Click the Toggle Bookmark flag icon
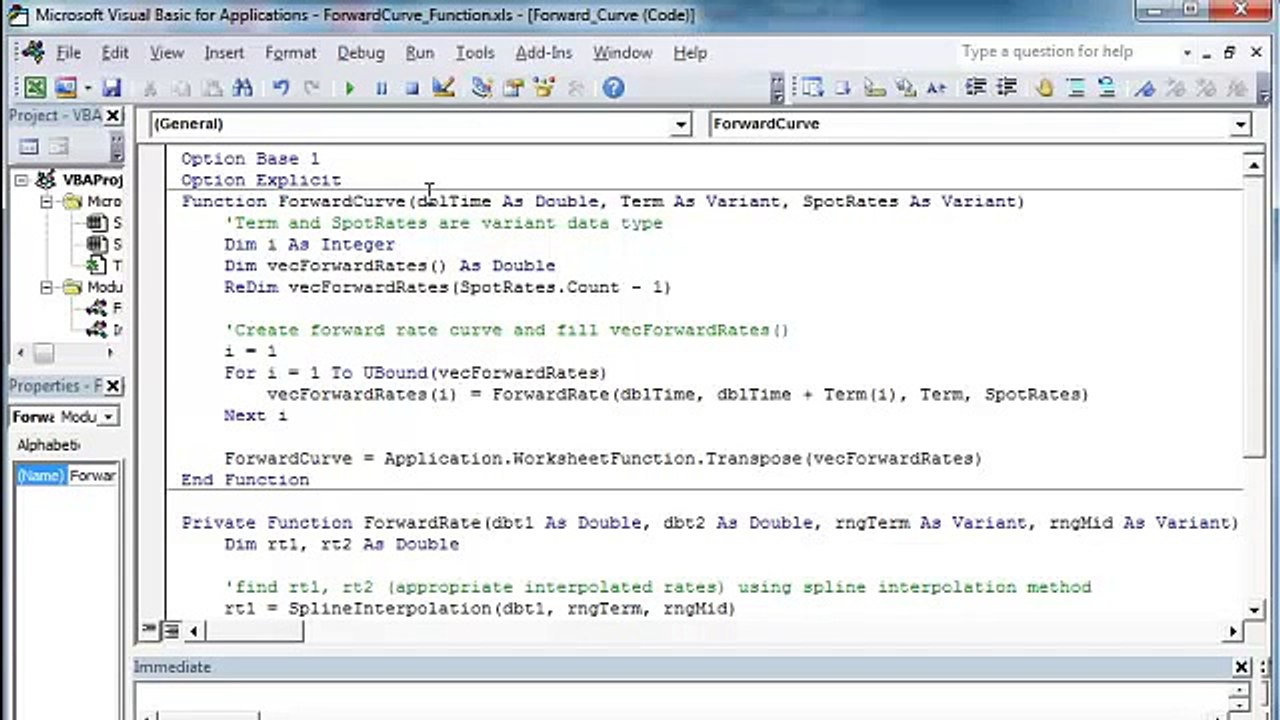1280x720 pixels. [x=1145, y=88]
